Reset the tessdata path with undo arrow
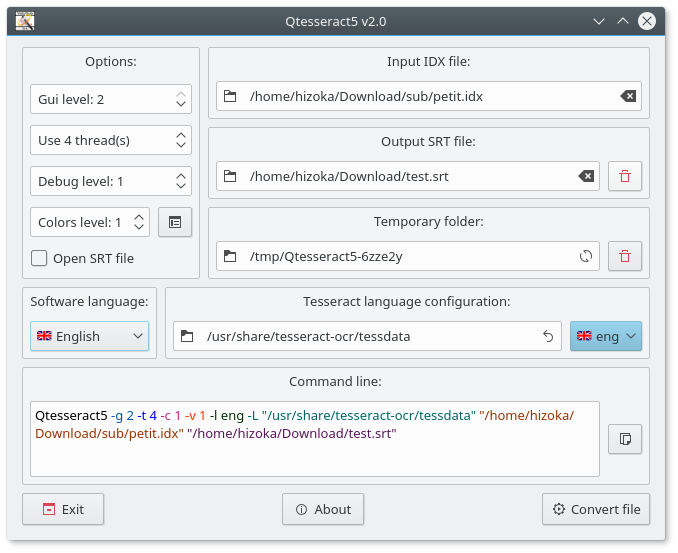678x553 pixels. click(548, 336)
